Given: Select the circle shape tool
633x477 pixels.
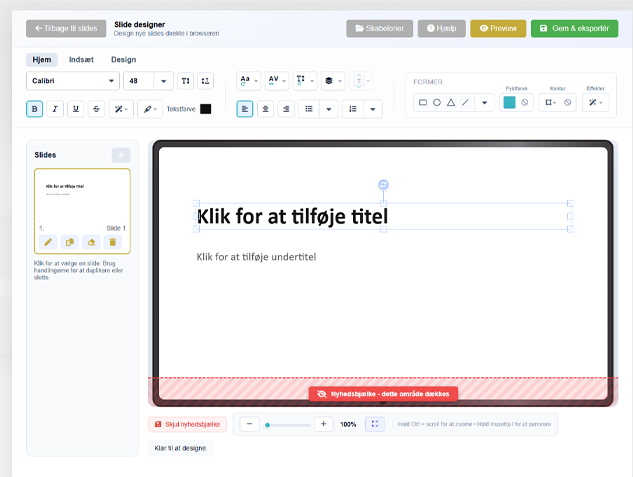Looking at the screenshot, I should (437, 103).
